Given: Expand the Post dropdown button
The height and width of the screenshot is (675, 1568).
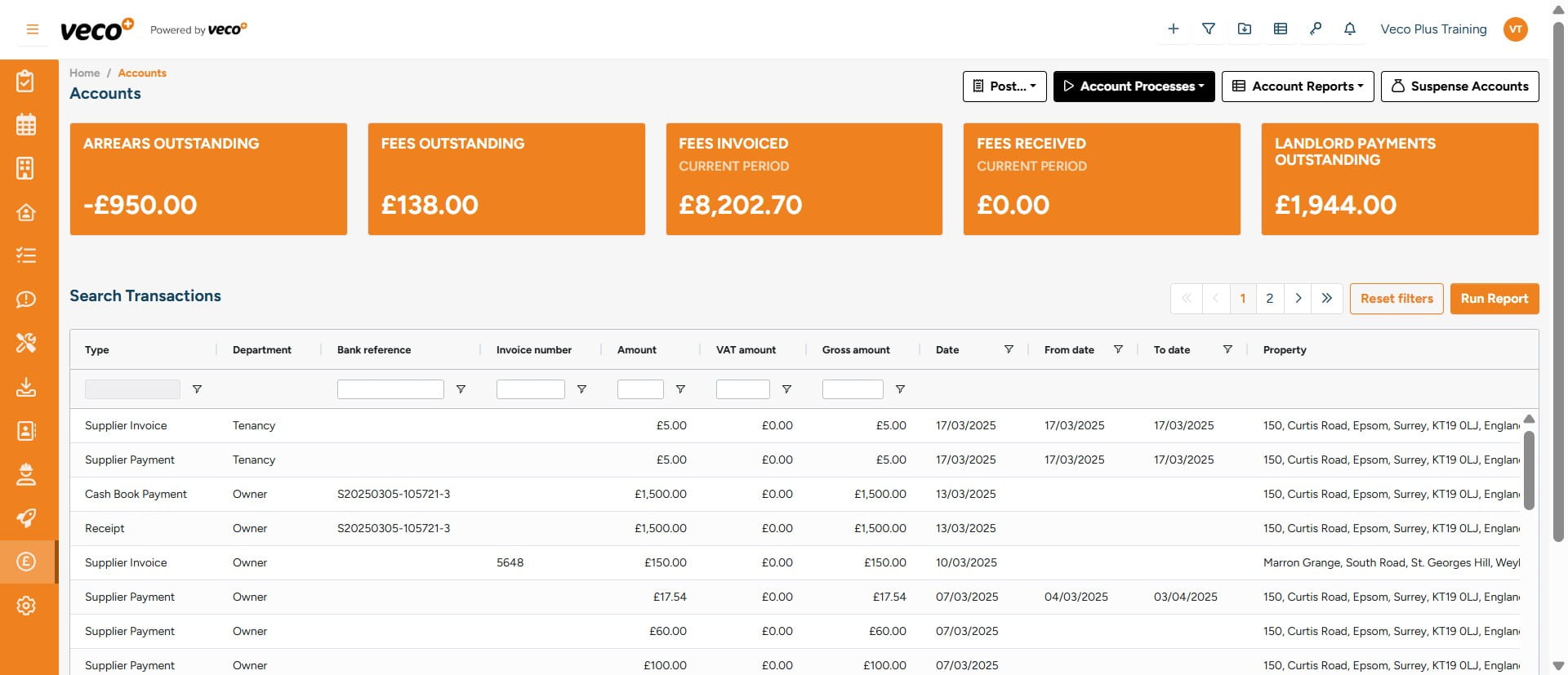Looking at the screenshot, I should coord(1004,87).
